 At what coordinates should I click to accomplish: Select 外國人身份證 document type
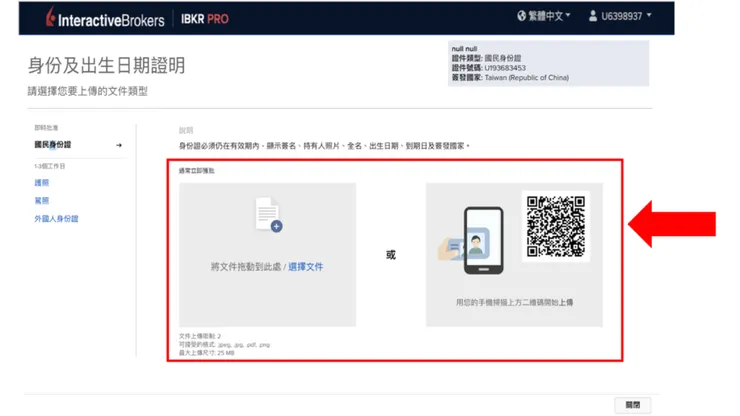click(56, 219)
